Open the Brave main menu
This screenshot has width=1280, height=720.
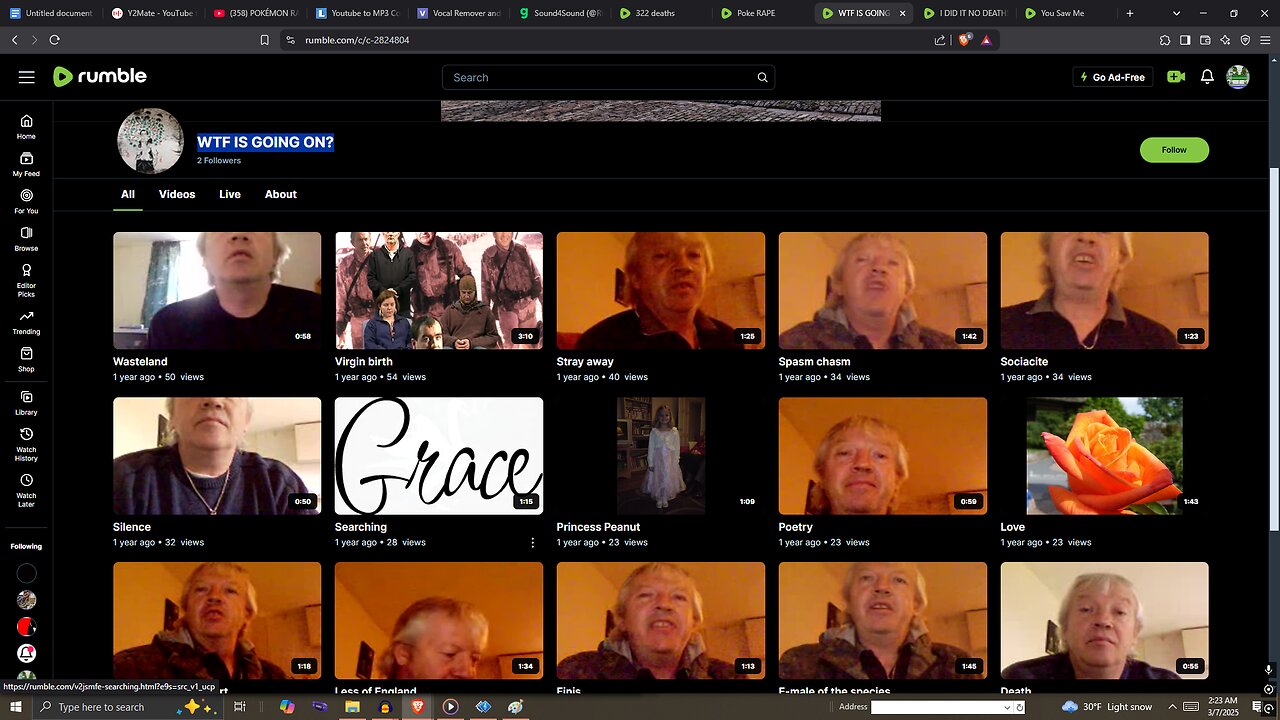(x=1265, y=40)
